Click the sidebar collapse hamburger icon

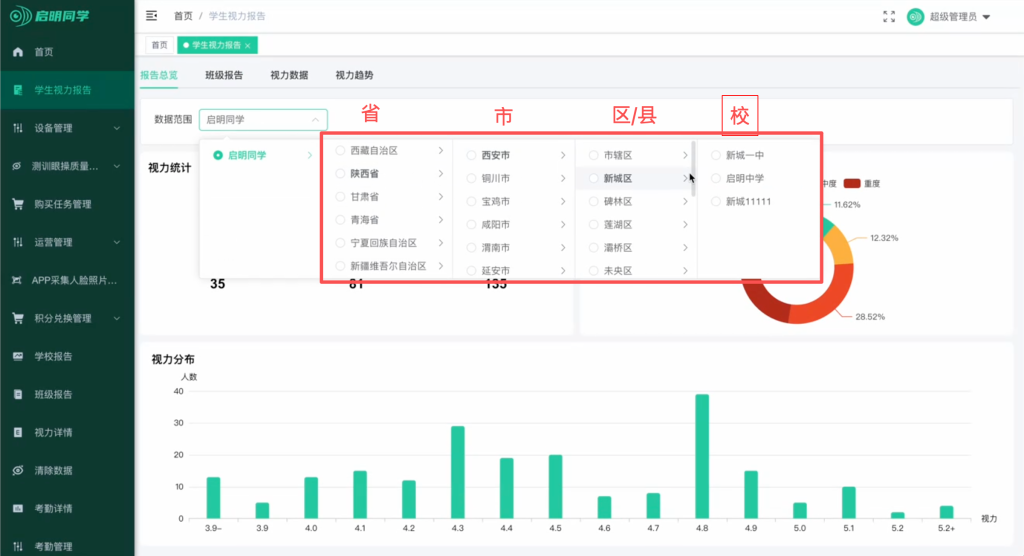coord(152,16)
